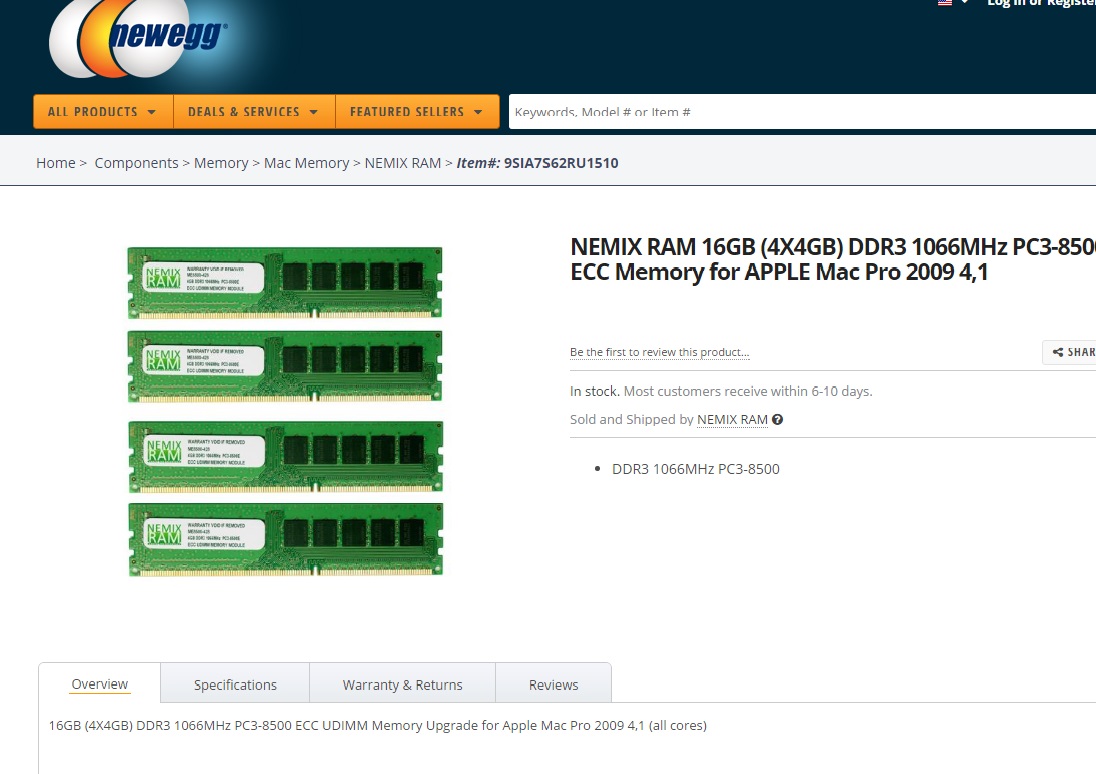Switch to the Specifications tab
The width and height of the screenshot is (1096, 774).
[235, 685]
